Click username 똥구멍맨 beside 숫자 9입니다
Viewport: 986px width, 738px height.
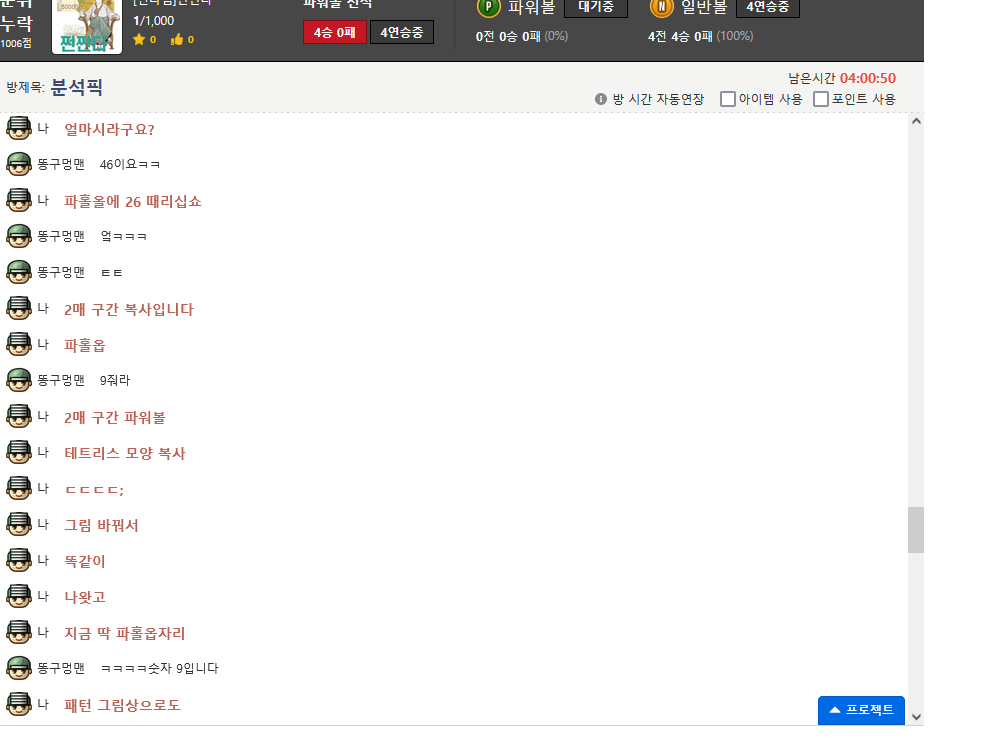[x=61, y=668]
